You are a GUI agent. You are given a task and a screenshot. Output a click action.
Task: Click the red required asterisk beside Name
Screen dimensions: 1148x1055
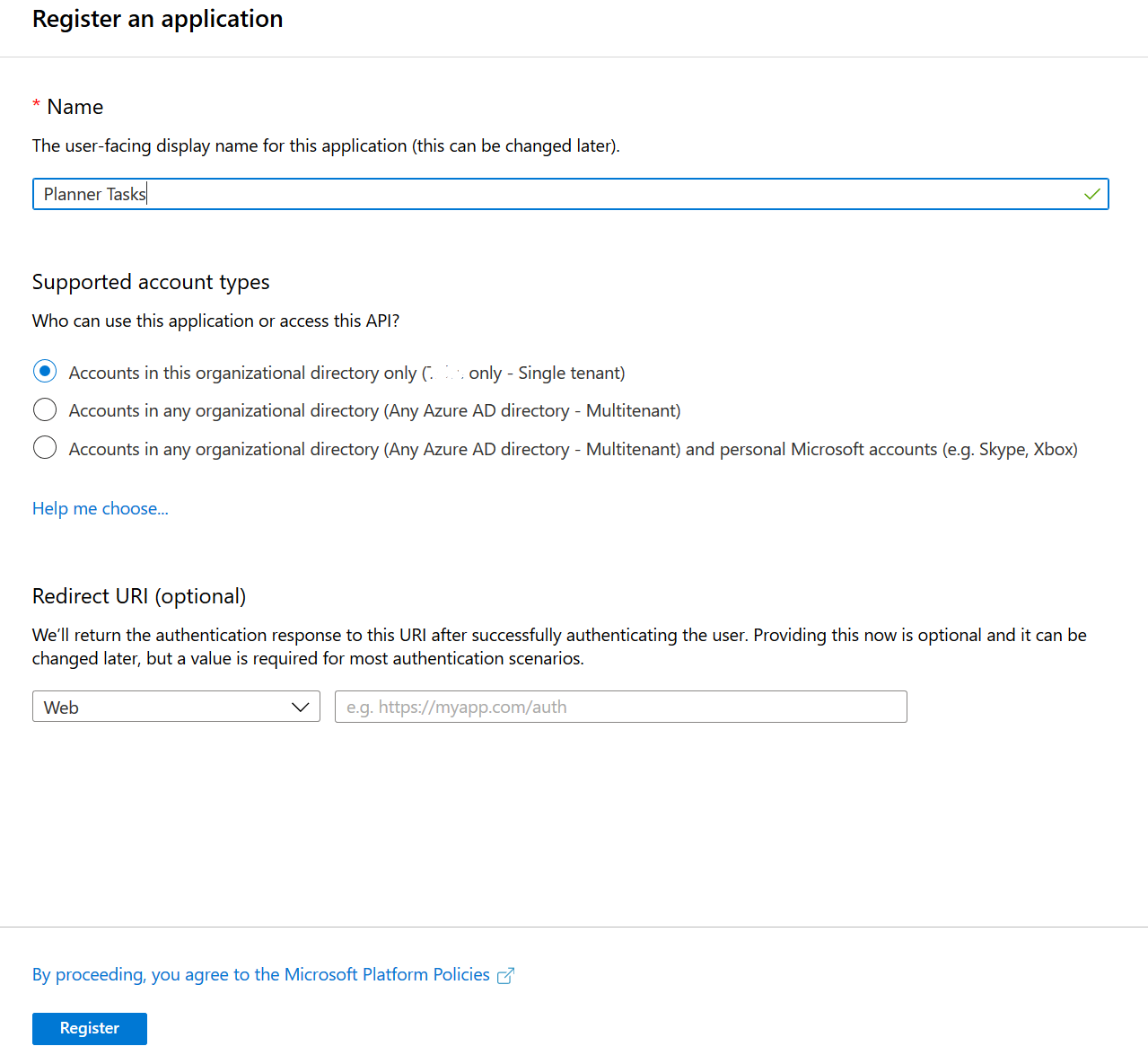click(37, 106)
